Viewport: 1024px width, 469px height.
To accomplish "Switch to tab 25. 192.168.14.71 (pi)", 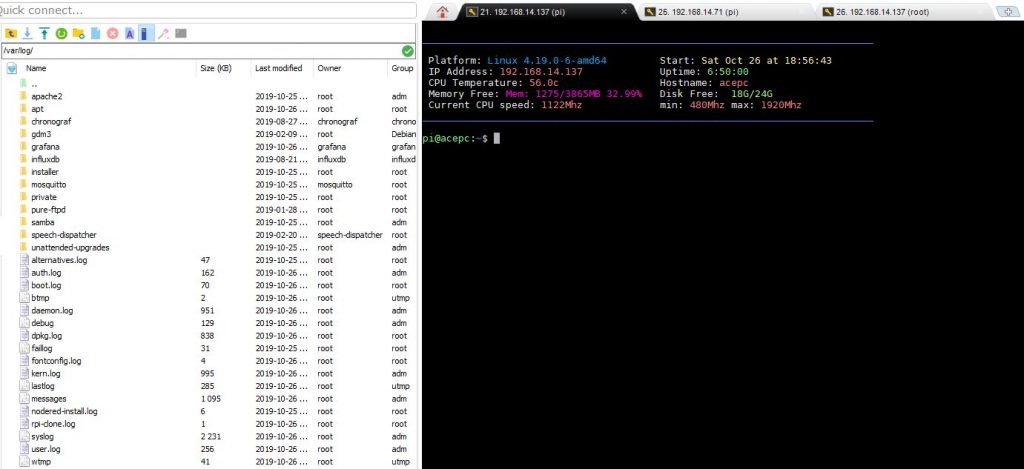I will 698,12.
